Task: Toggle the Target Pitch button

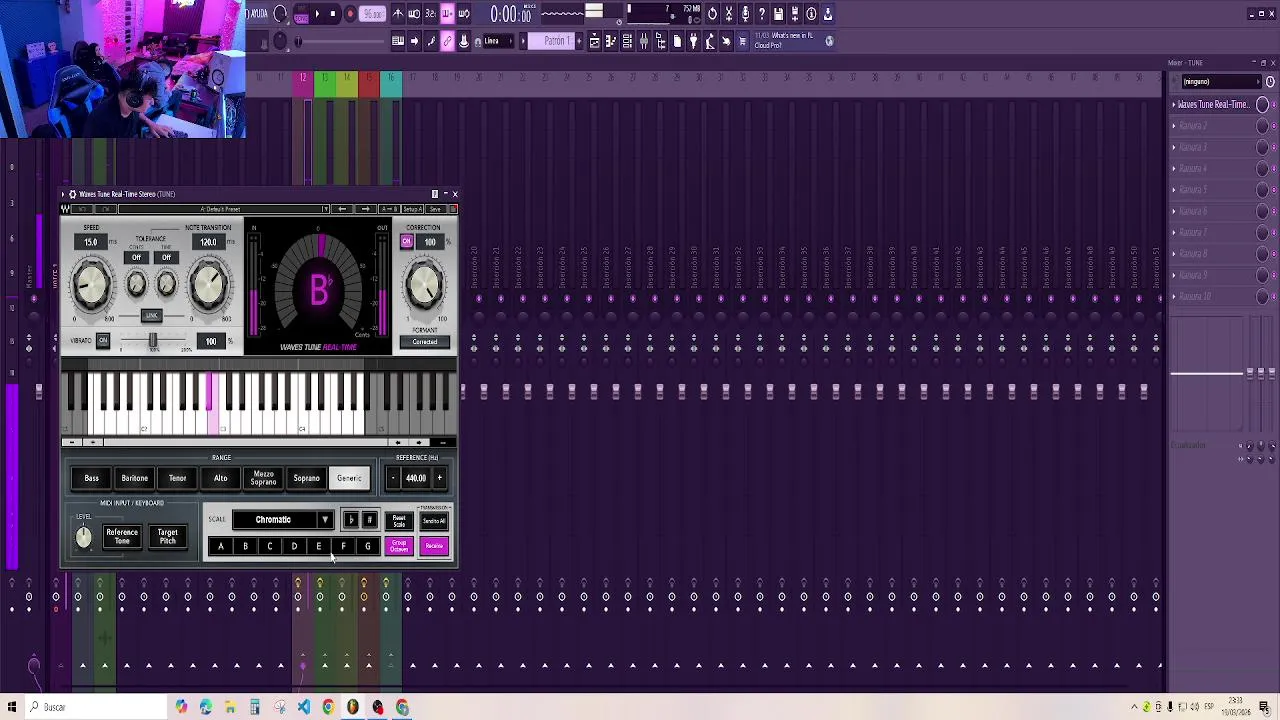Action: point(167,537)
